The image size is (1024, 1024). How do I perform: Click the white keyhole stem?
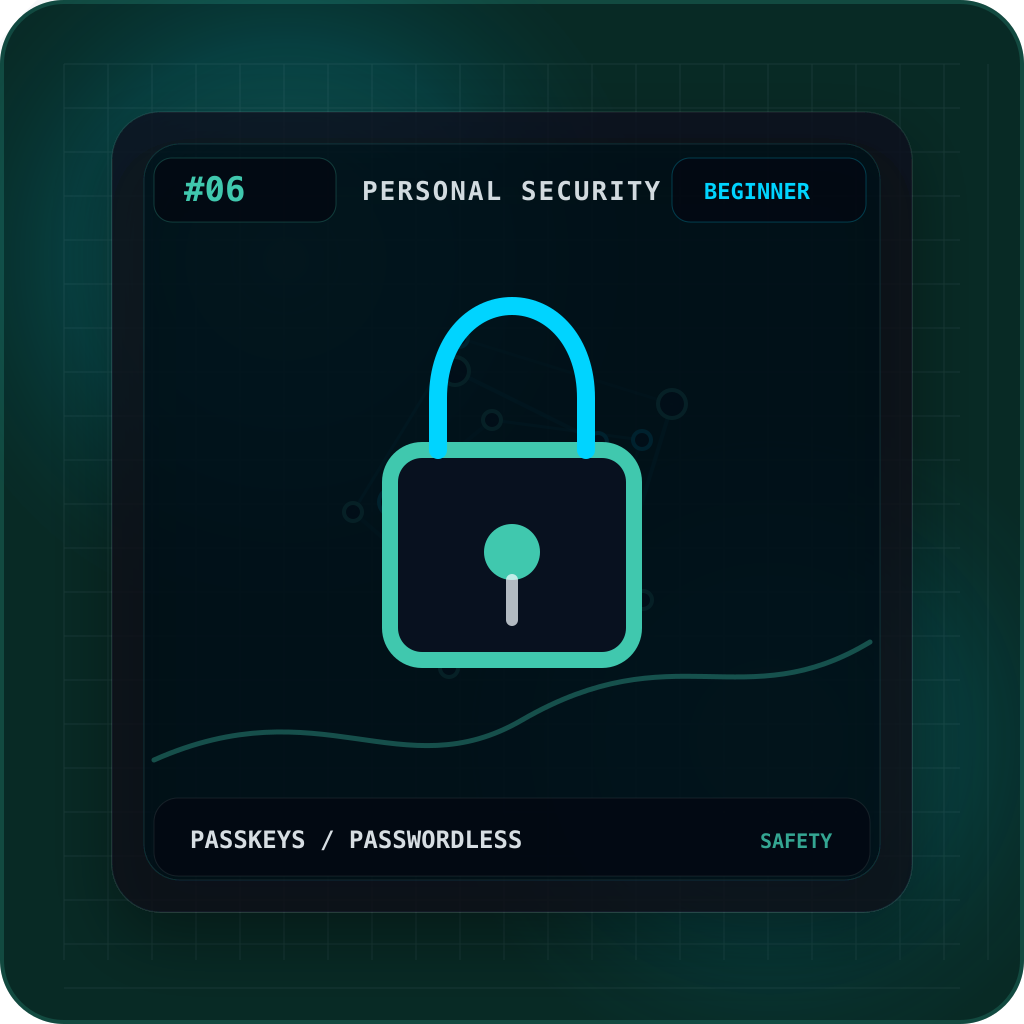512,601
